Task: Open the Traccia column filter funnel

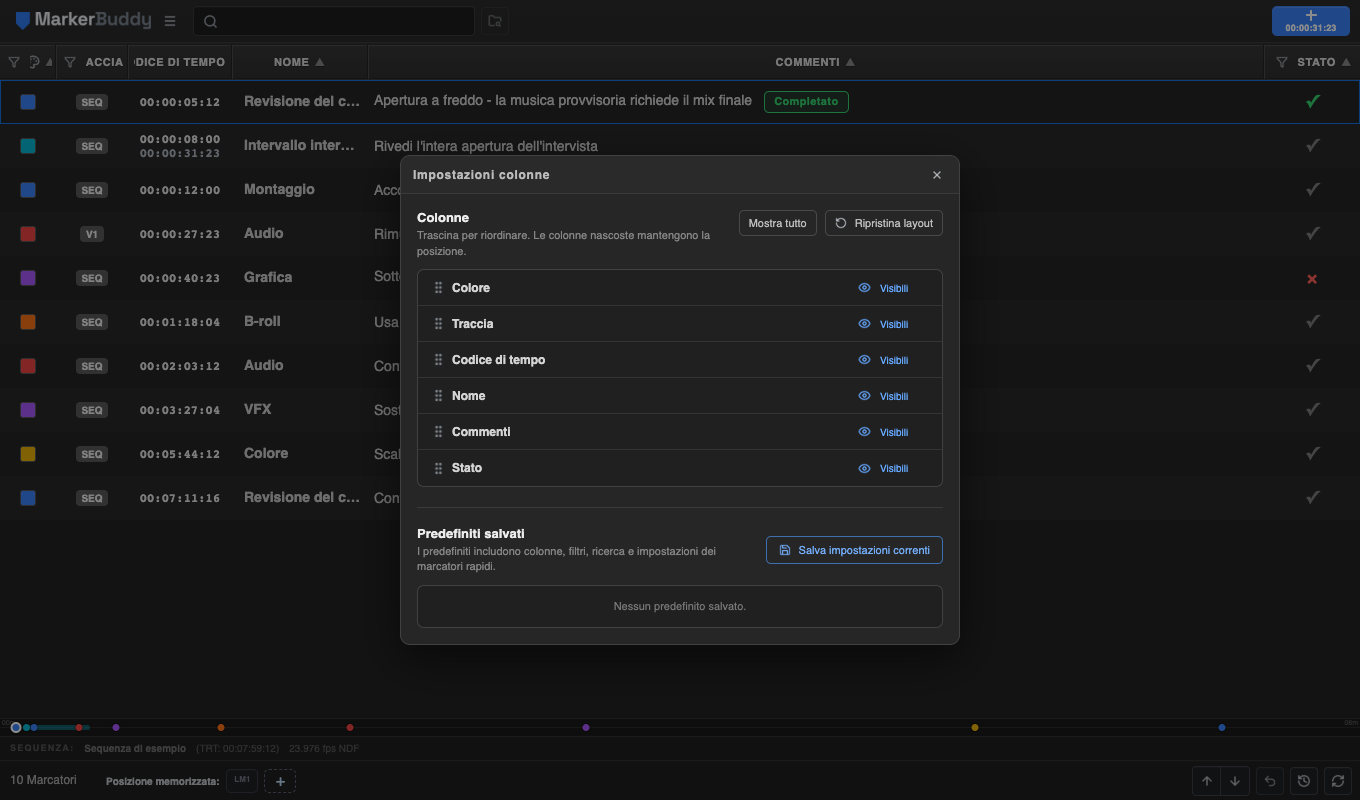Action: (69, 62)
